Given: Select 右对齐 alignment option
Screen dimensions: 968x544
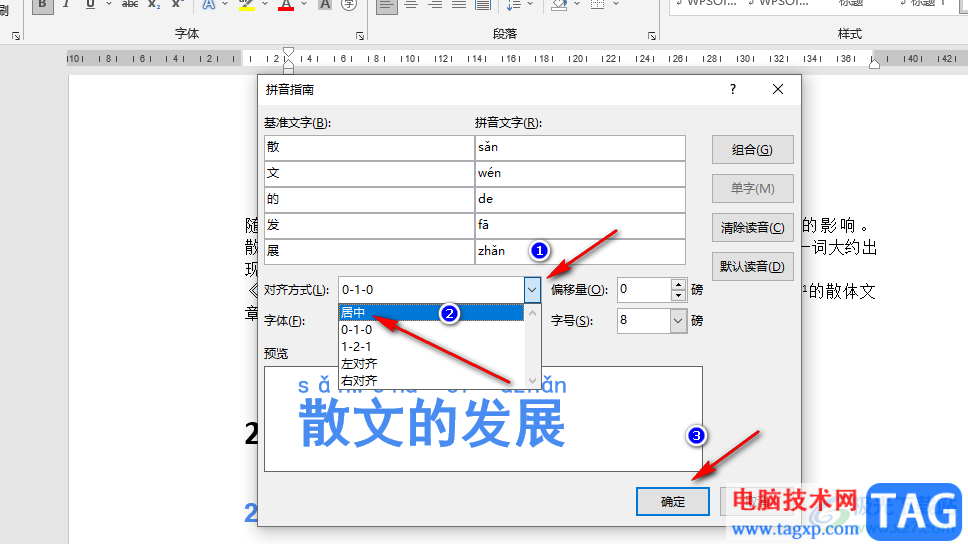Looking at the screenshot, I should tap(431, 380).
